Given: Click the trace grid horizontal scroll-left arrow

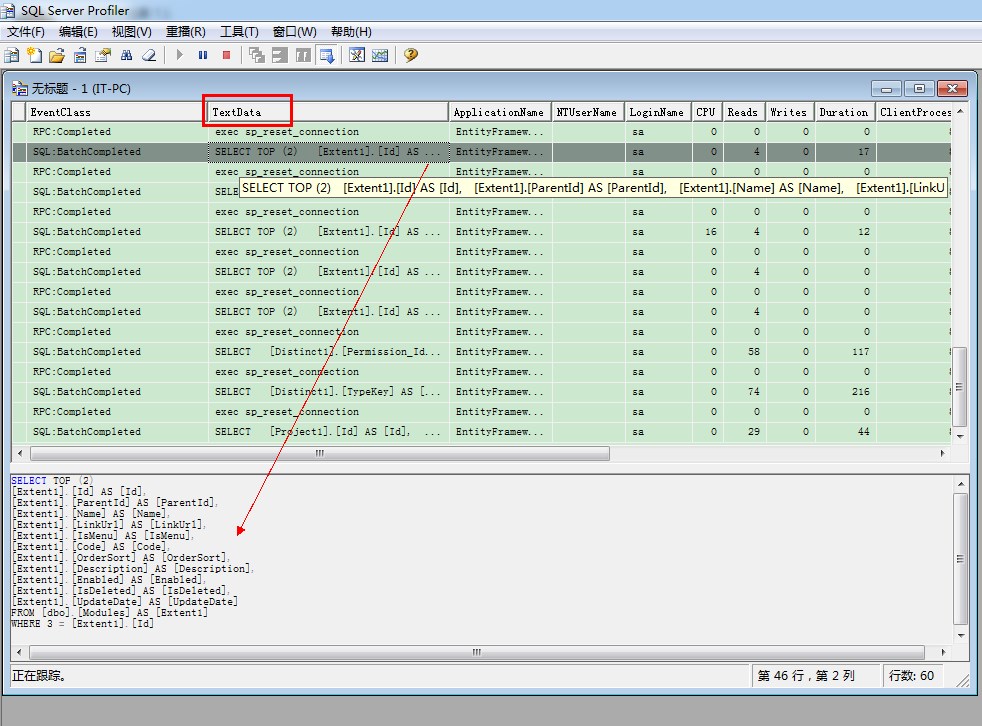Looking at the screenshot, I should pos(20,453).
